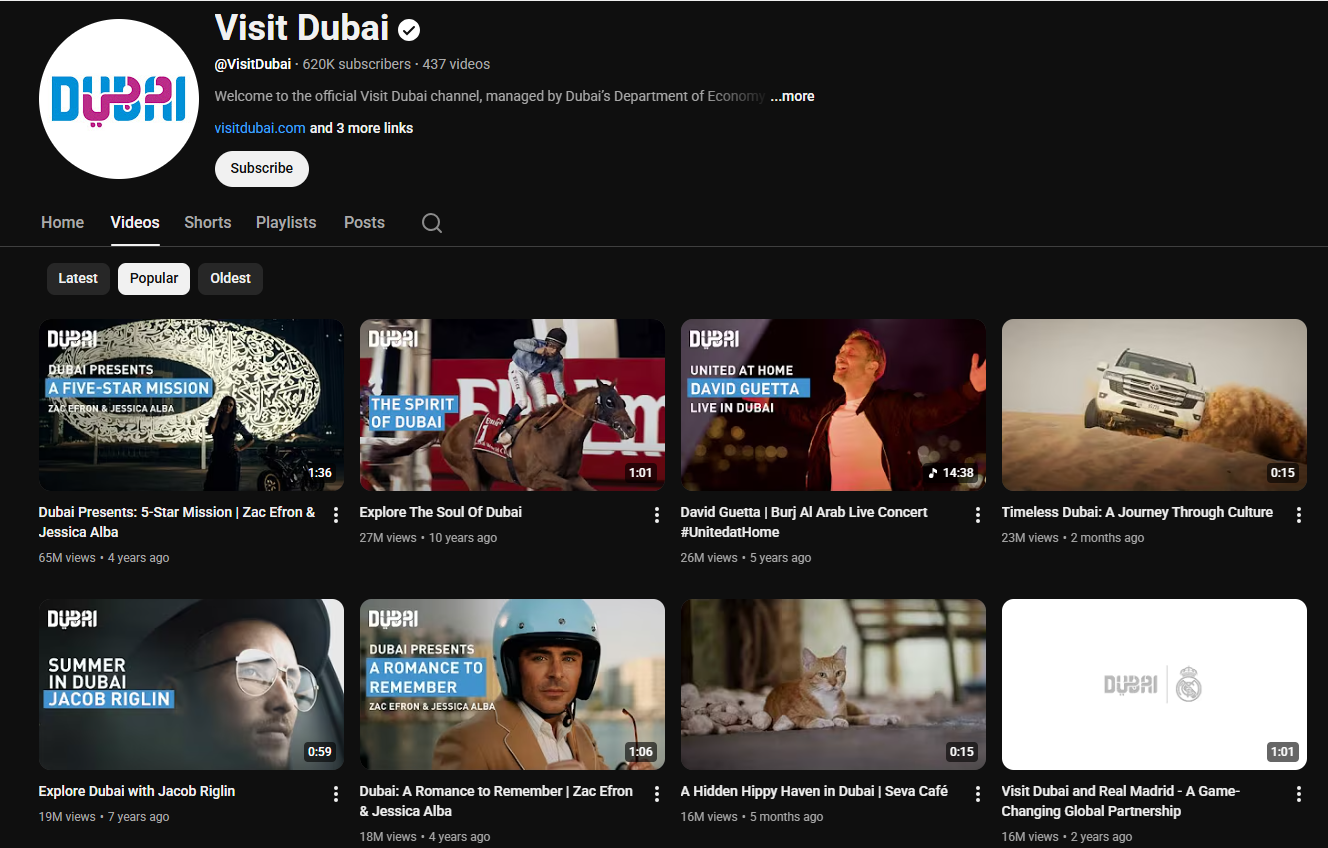Image resolution: width=1328 pixels, height=848 pixels.
Task: Open 'David Guetta | Burj Al Arab' title
Action: [x=804, y=522]
